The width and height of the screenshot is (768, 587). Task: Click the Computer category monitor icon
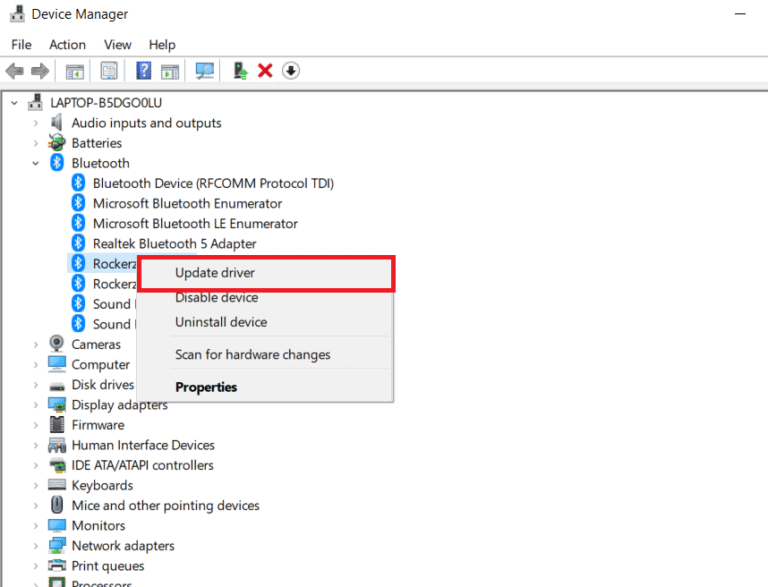point(57,364)
